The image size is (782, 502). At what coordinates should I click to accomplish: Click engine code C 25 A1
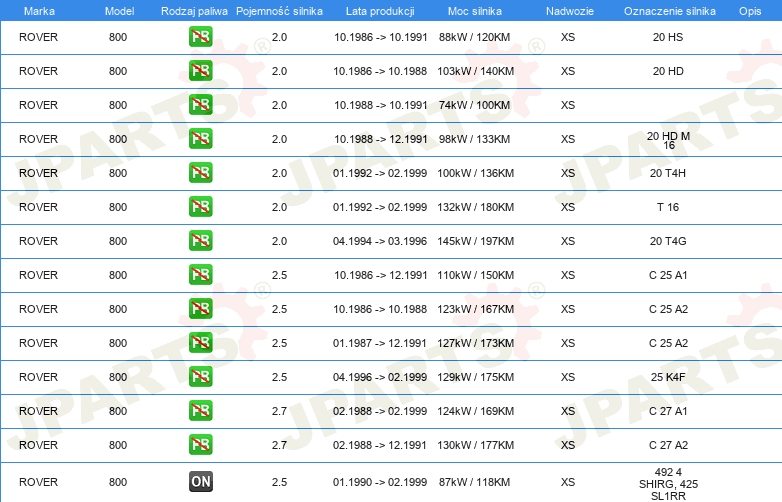click(668, 275)
